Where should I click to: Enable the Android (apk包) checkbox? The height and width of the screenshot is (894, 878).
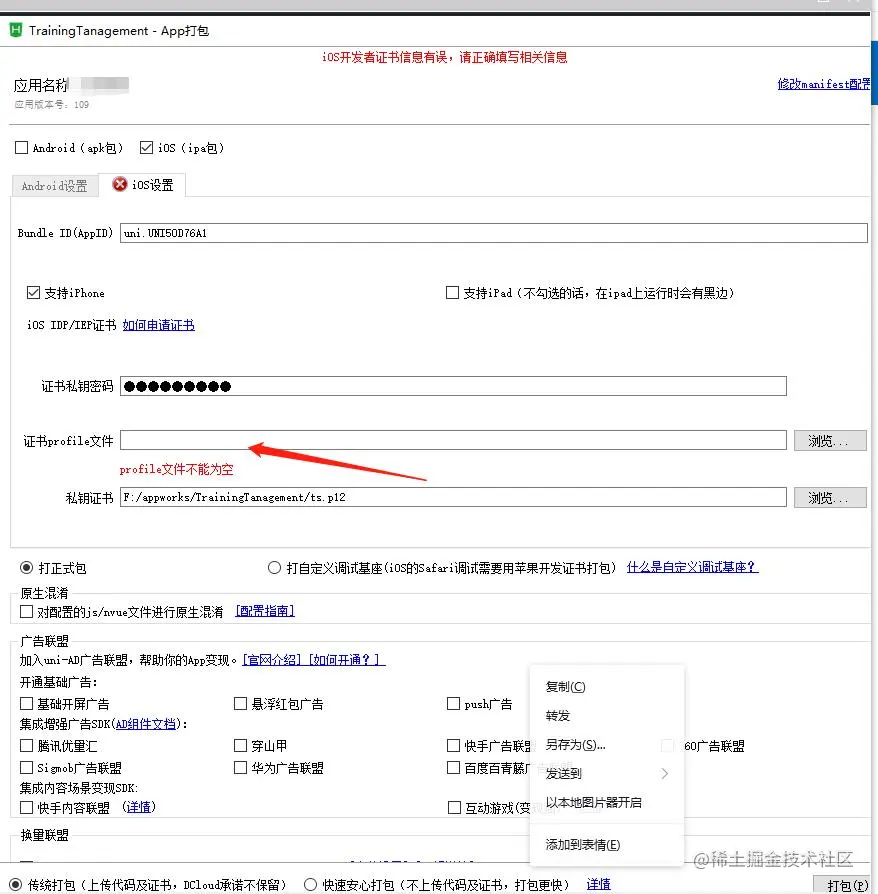point(21,148)
